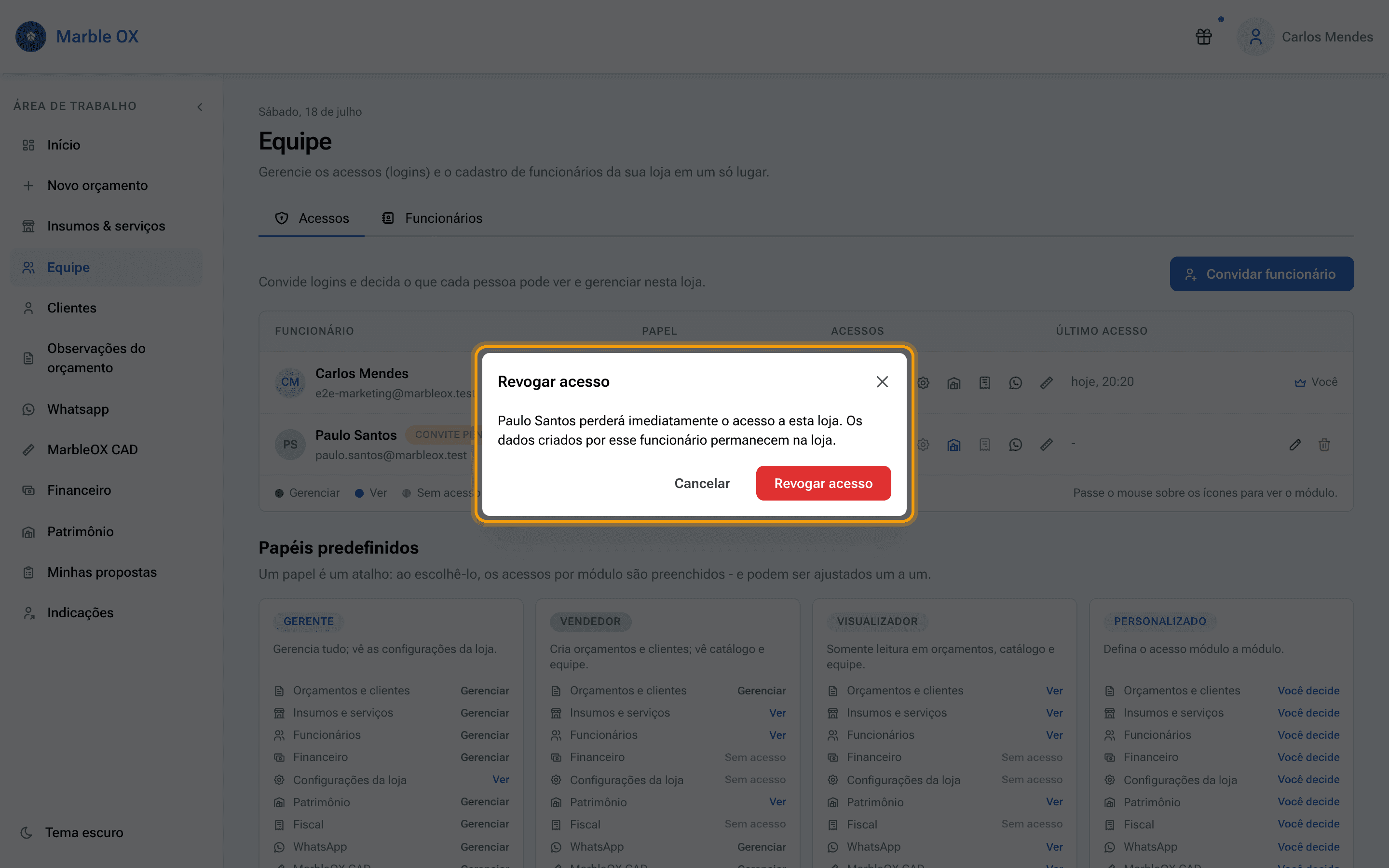The height and width of the screenshot is (868, 1389).
Task: Click Patrimônio building icon in Paulo Santos row
Action: [954, 445]
